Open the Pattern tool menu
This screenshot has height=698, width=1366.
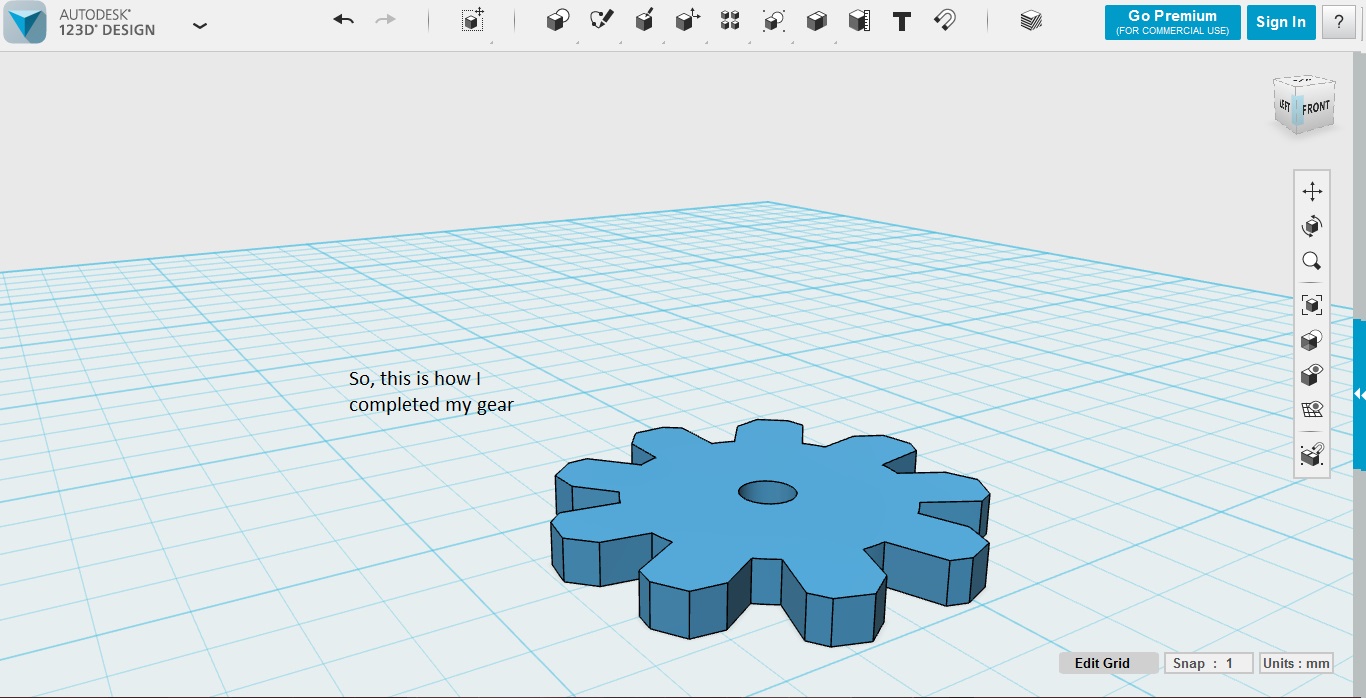[x=730, y=20]
